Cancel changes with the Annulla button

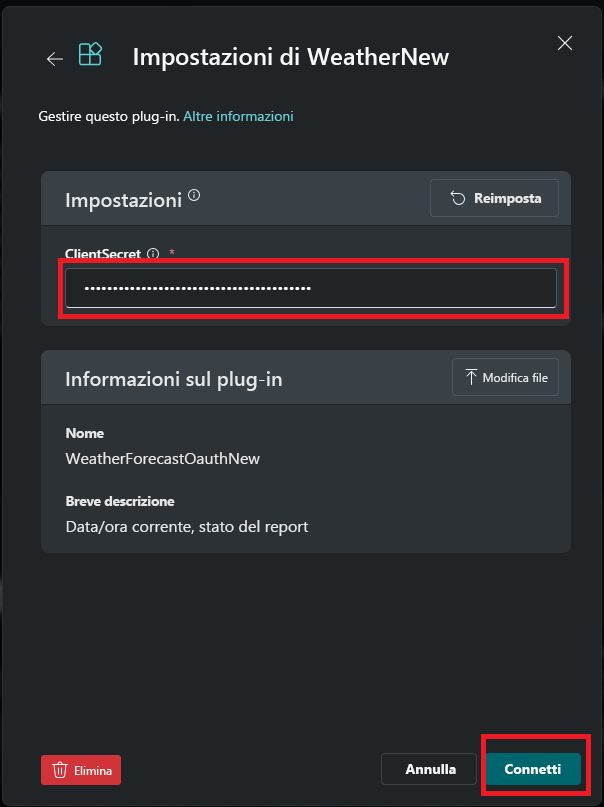[428, 769]
